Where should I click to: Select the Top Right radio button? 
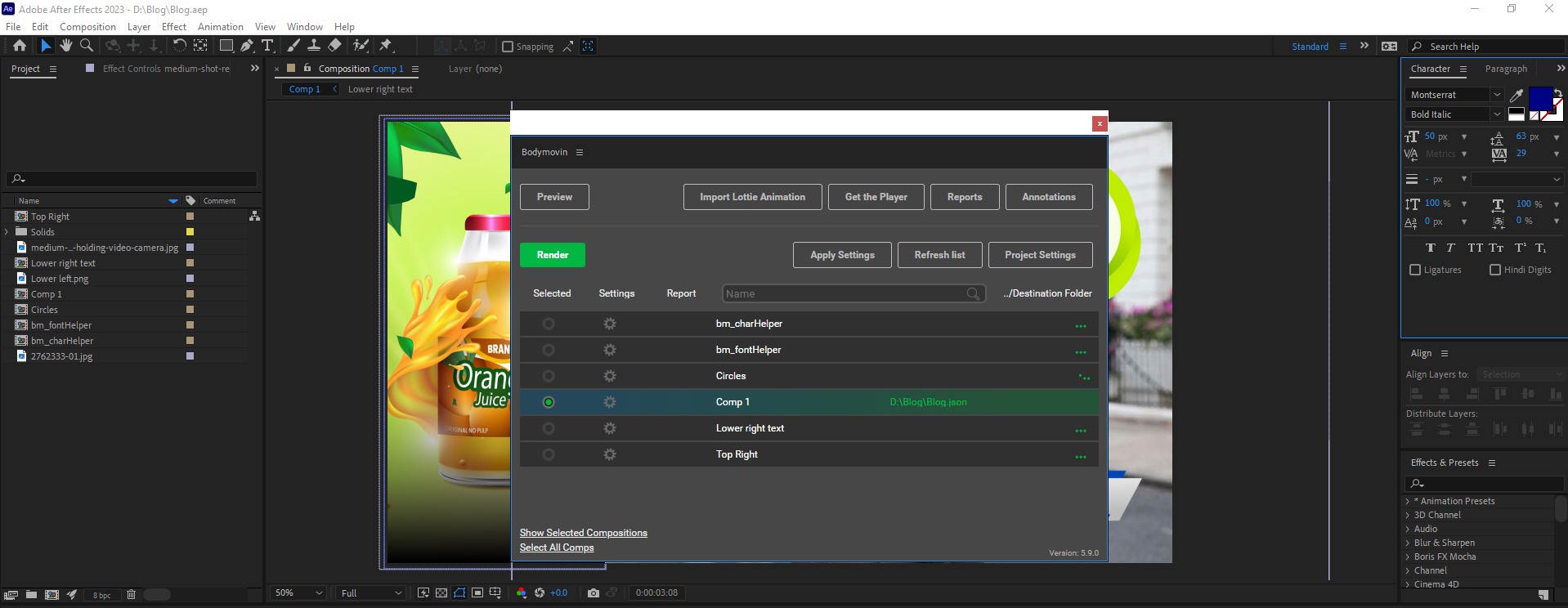(x=549, y=454)
